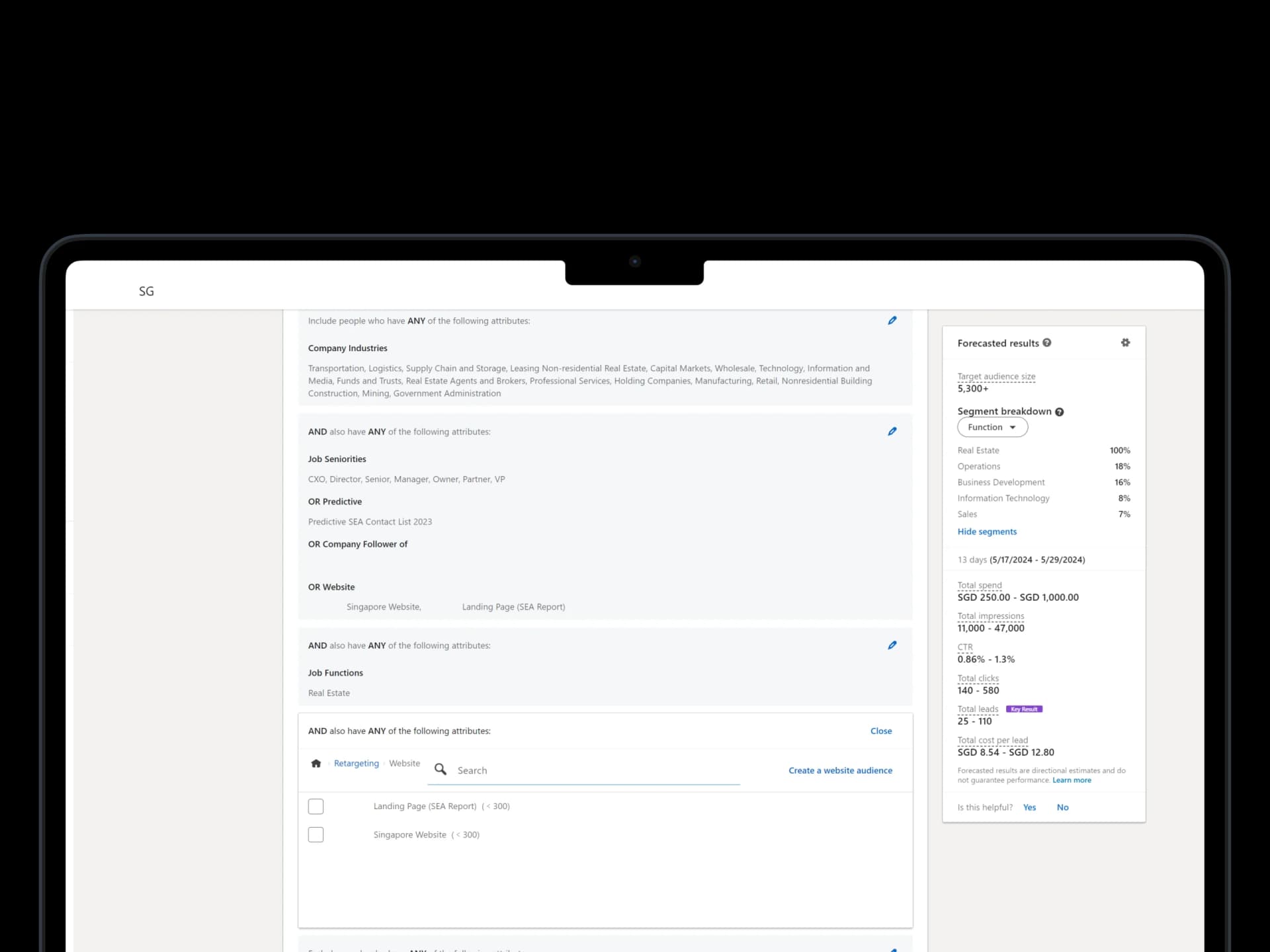Click the settings gear icon in Forecasted results

pos(1125,342)
